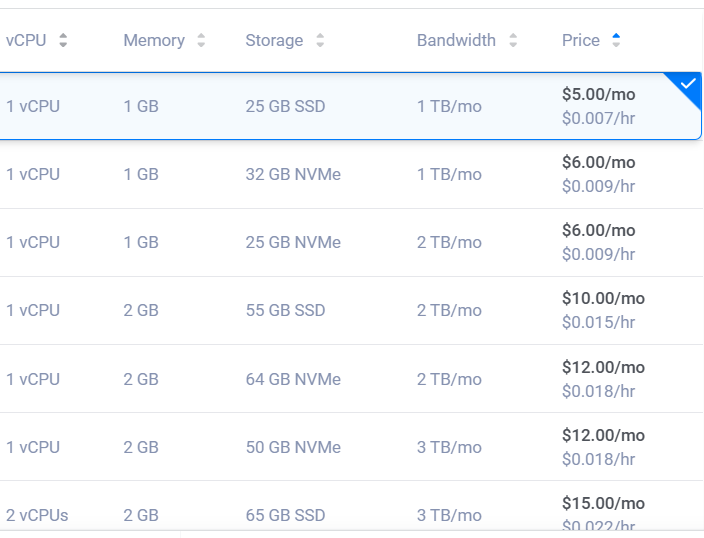Click the blue checkmark badge on the selected plan
This screenshot has width=704, height=538.
688,85
